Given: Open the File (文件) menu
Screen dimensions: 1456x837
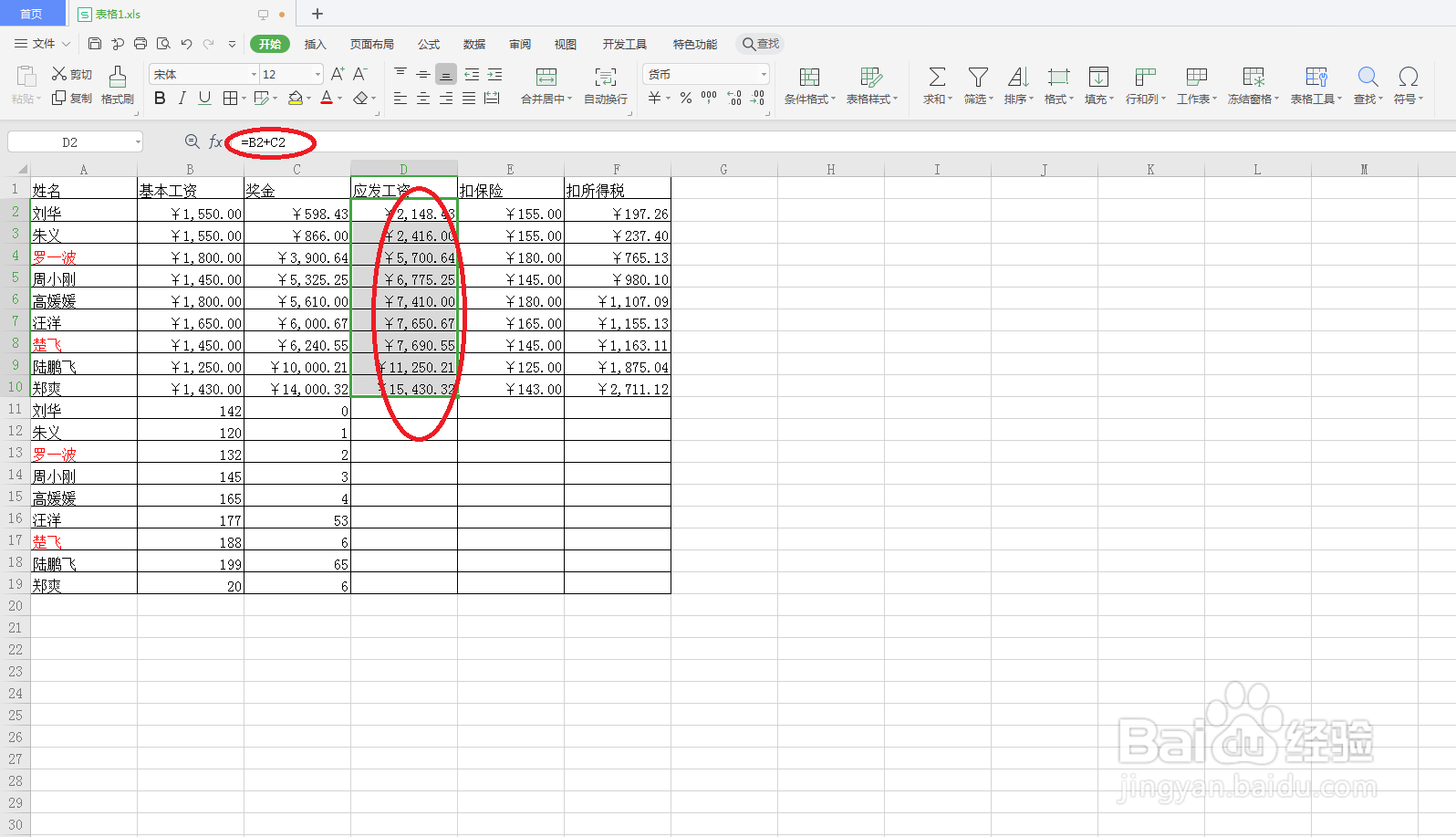Looking at the screenshot, I should [x=42, y=44].
